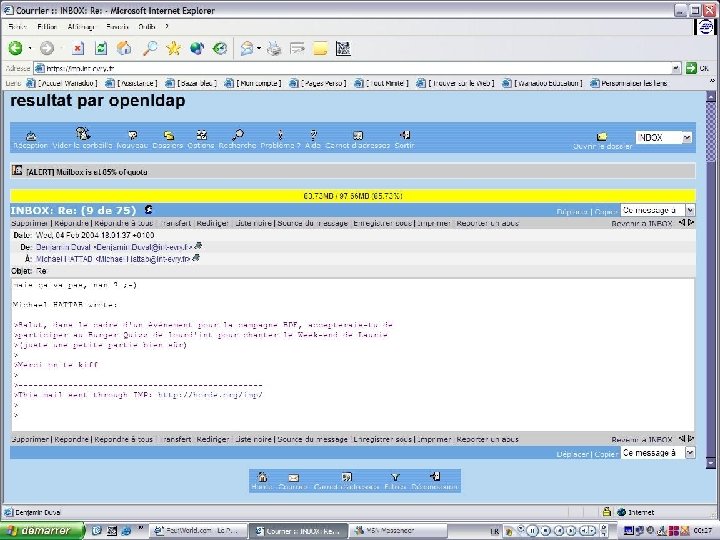
Task: Refresh the page using the green arrows icon
Action: tap(101, 48)
